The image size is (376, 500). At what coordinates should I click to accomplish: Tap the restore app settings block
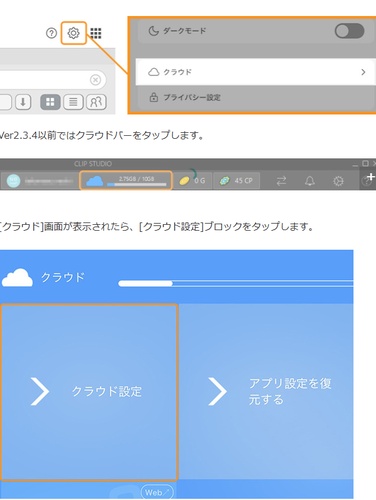[266, 392]
